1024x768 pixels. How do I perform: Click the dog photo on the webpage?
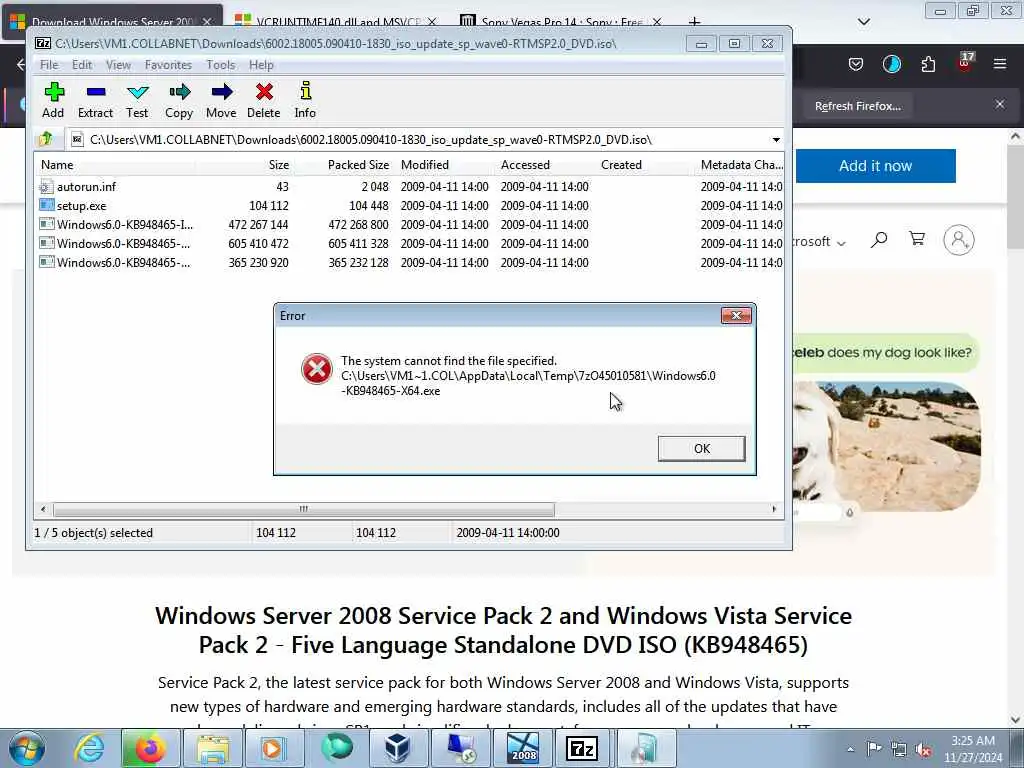tap(886, 446)
